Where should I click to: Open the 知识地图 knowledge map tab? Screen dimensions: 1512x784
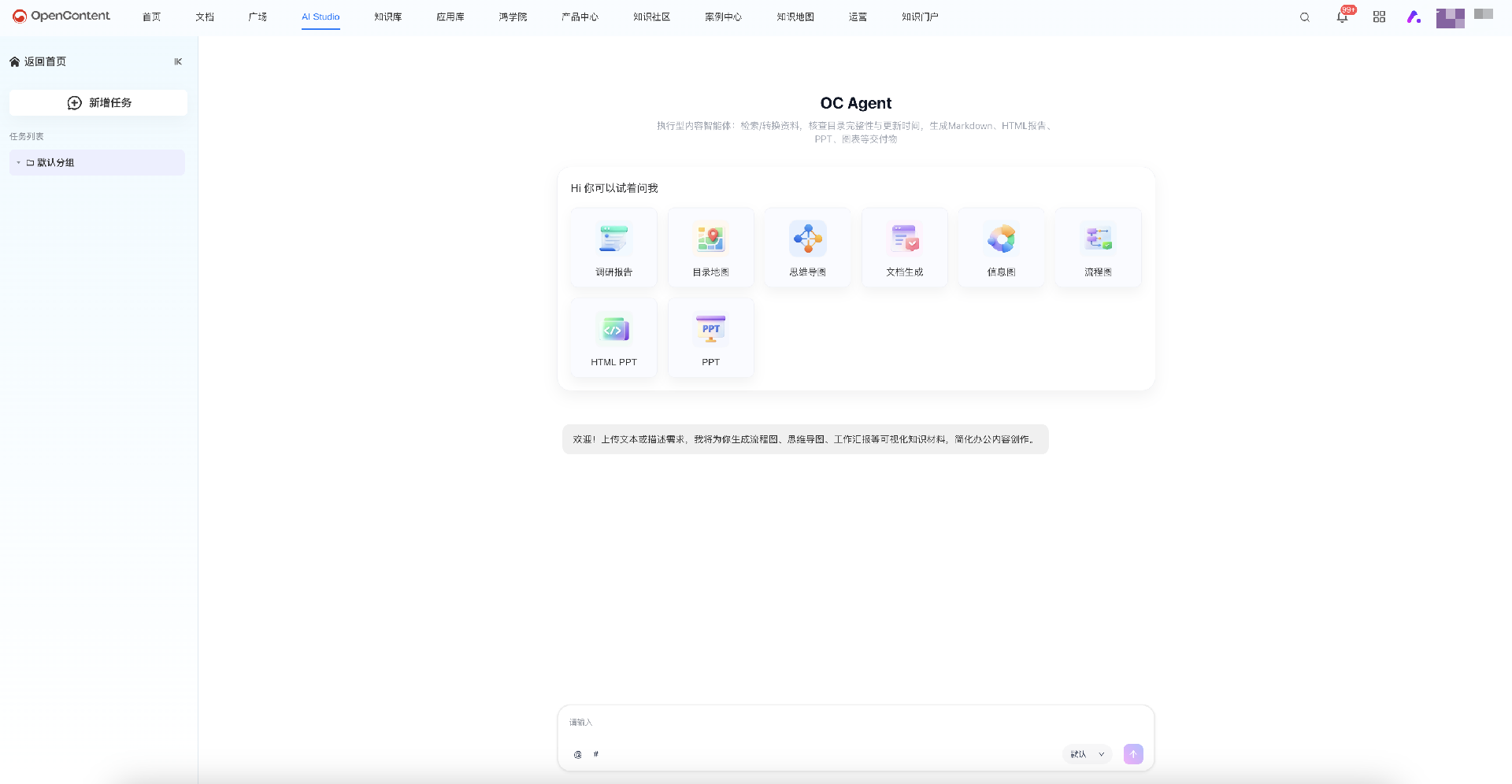click(795, 17)
